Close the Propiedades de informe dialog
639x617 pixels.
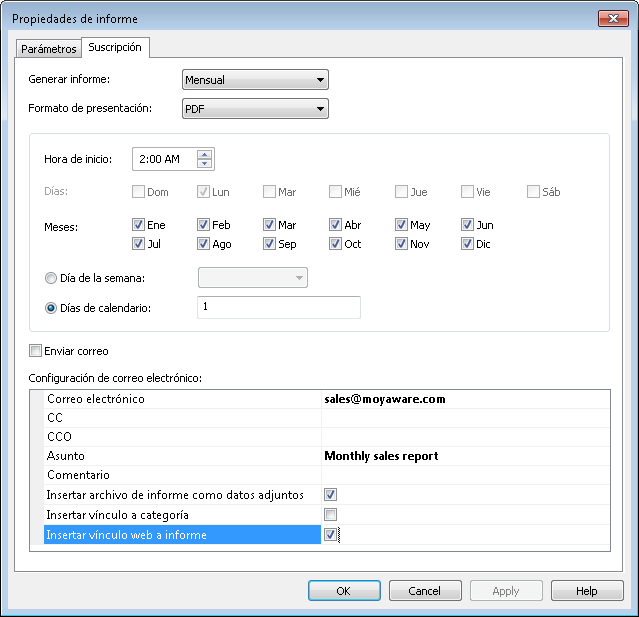612,18
